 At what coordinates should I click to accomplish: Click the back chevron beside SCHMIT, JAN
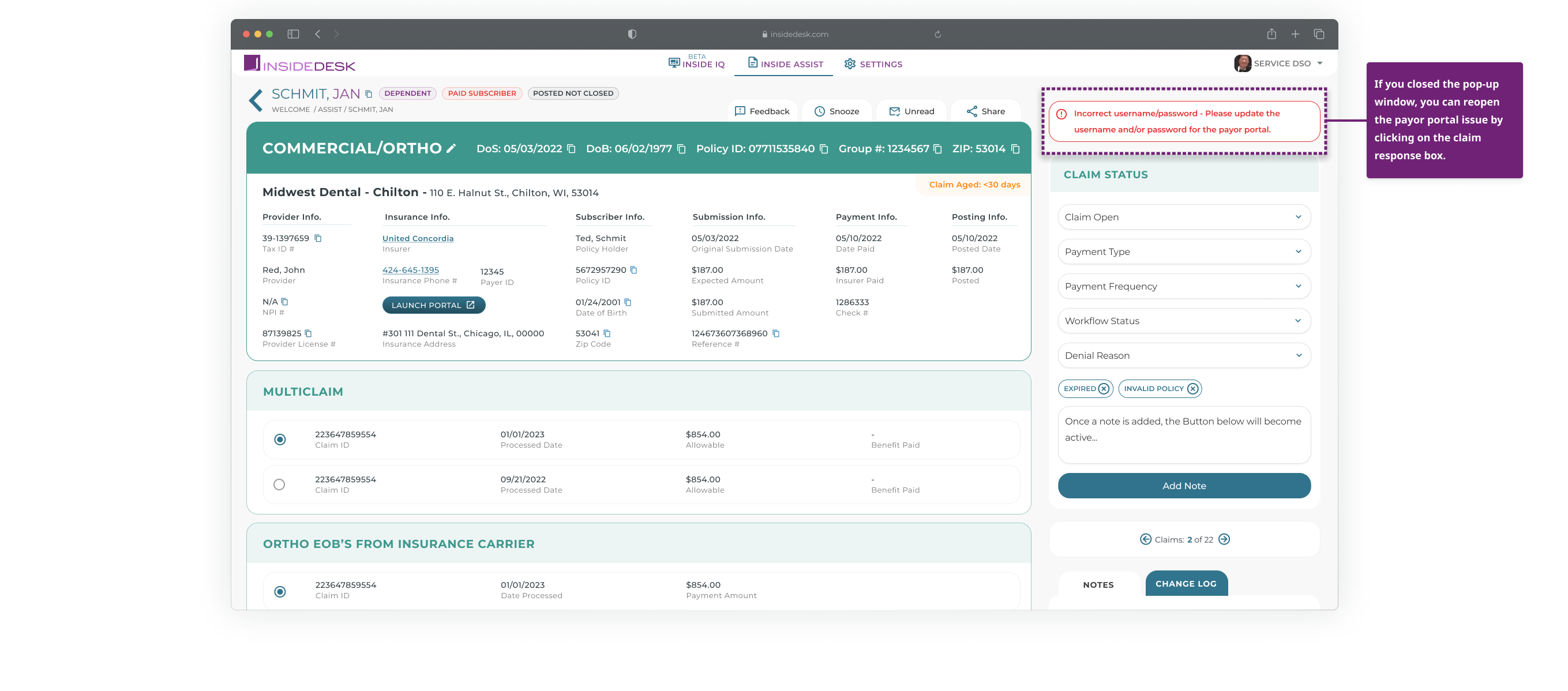pyautogui.click(x=256, y=100)
